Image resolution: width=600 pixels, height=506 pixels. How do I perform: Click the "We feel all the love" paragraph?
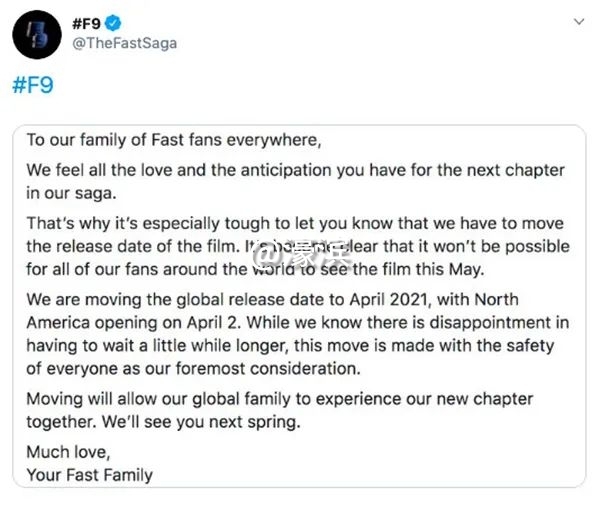tap(295, 171)
